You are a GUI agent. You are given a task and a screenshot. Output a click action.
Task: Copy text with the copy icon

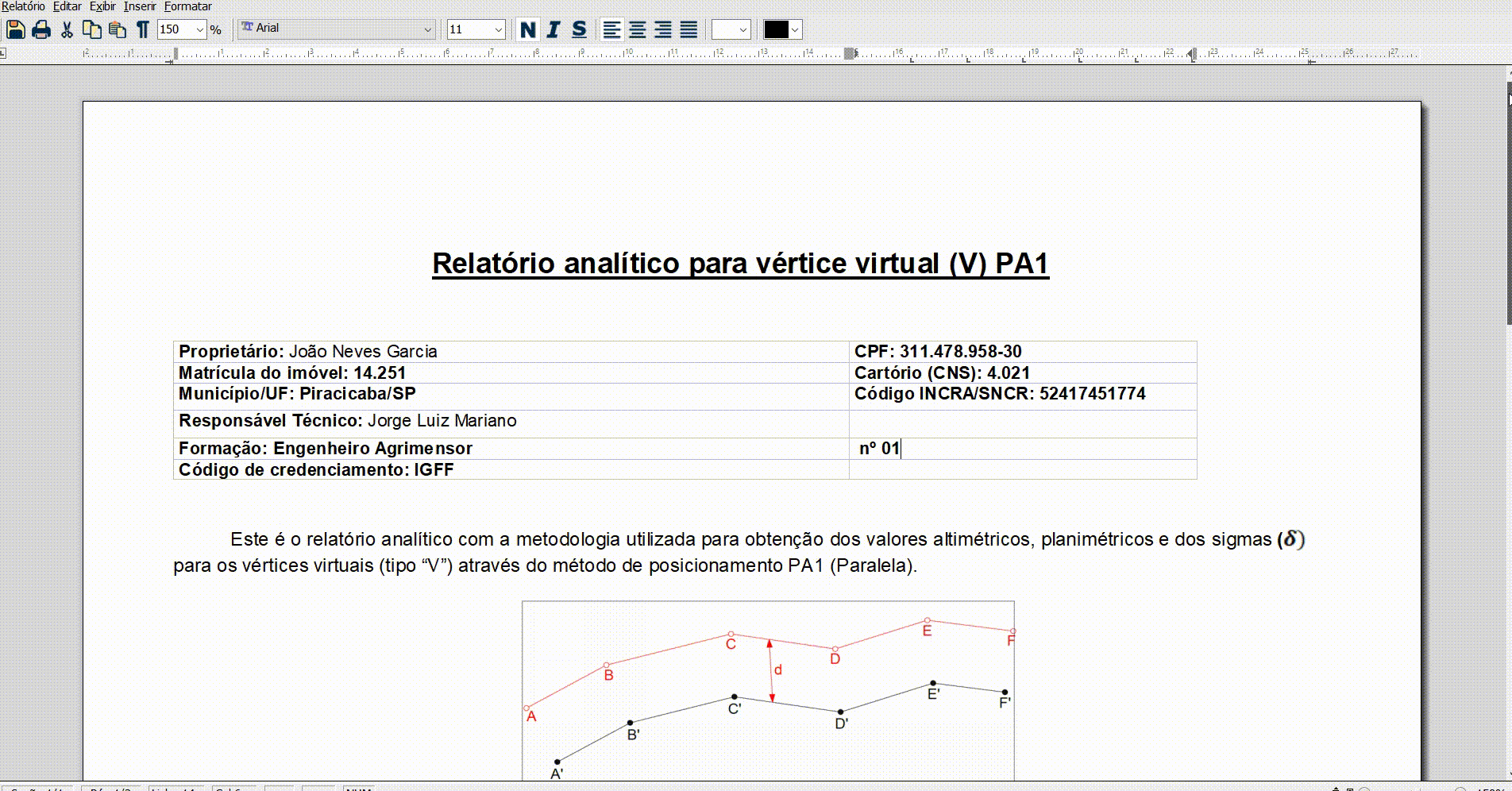91,30
